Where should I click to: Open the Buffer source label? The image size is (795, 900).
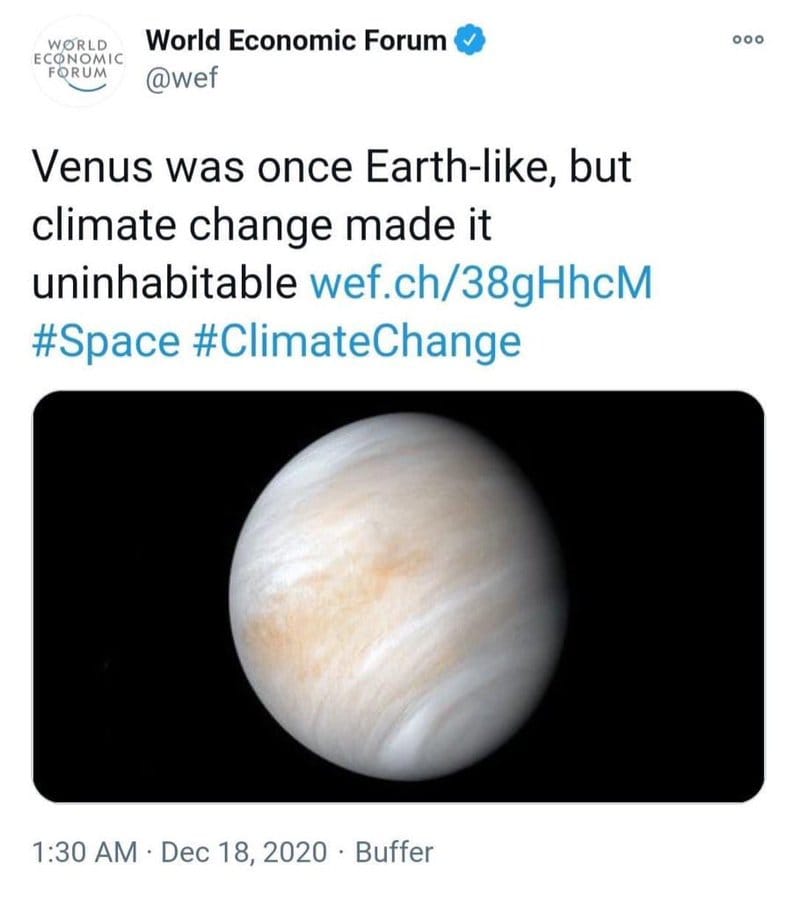pos(394,852)
